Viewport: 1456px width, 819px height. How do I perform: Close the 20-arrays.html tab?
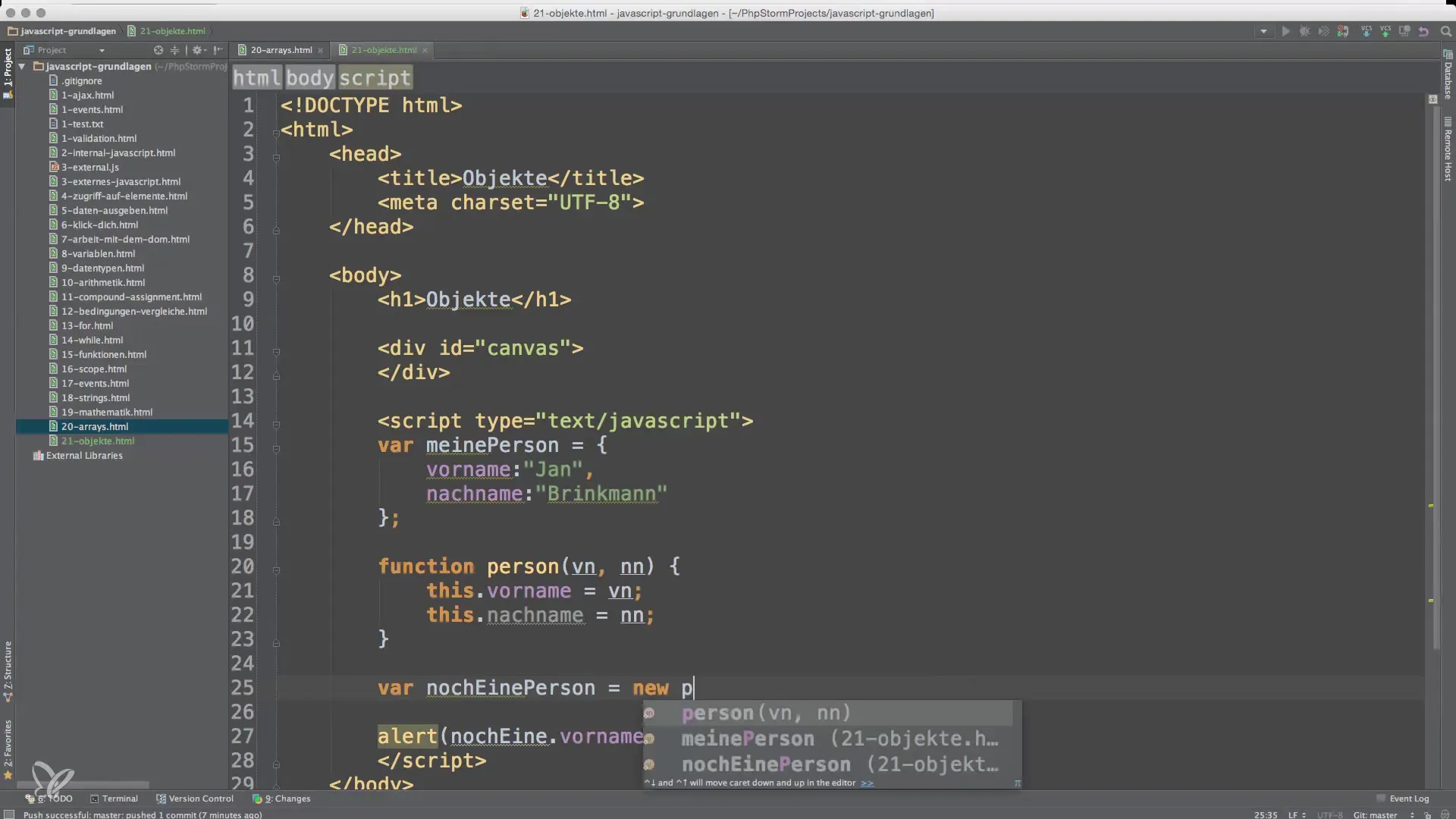[321, 51]
